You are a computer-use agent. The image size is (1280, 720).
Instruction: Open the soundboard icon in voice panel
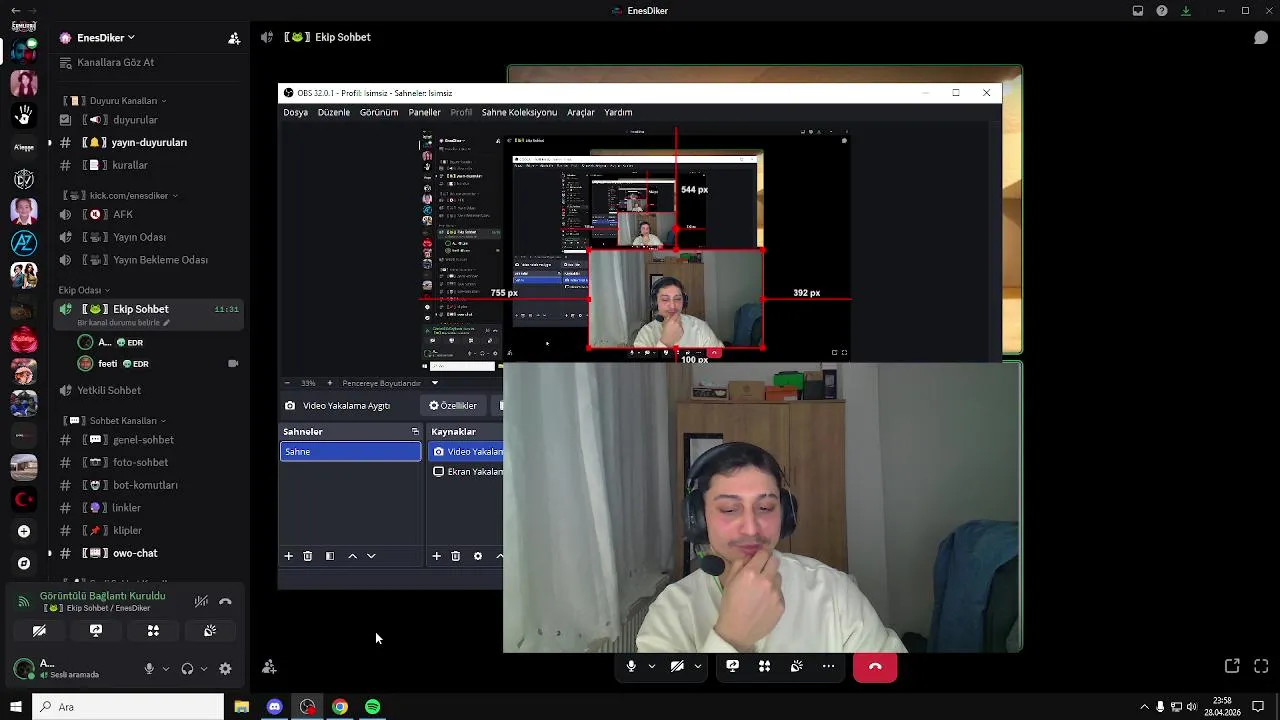[x=210, y=631]
